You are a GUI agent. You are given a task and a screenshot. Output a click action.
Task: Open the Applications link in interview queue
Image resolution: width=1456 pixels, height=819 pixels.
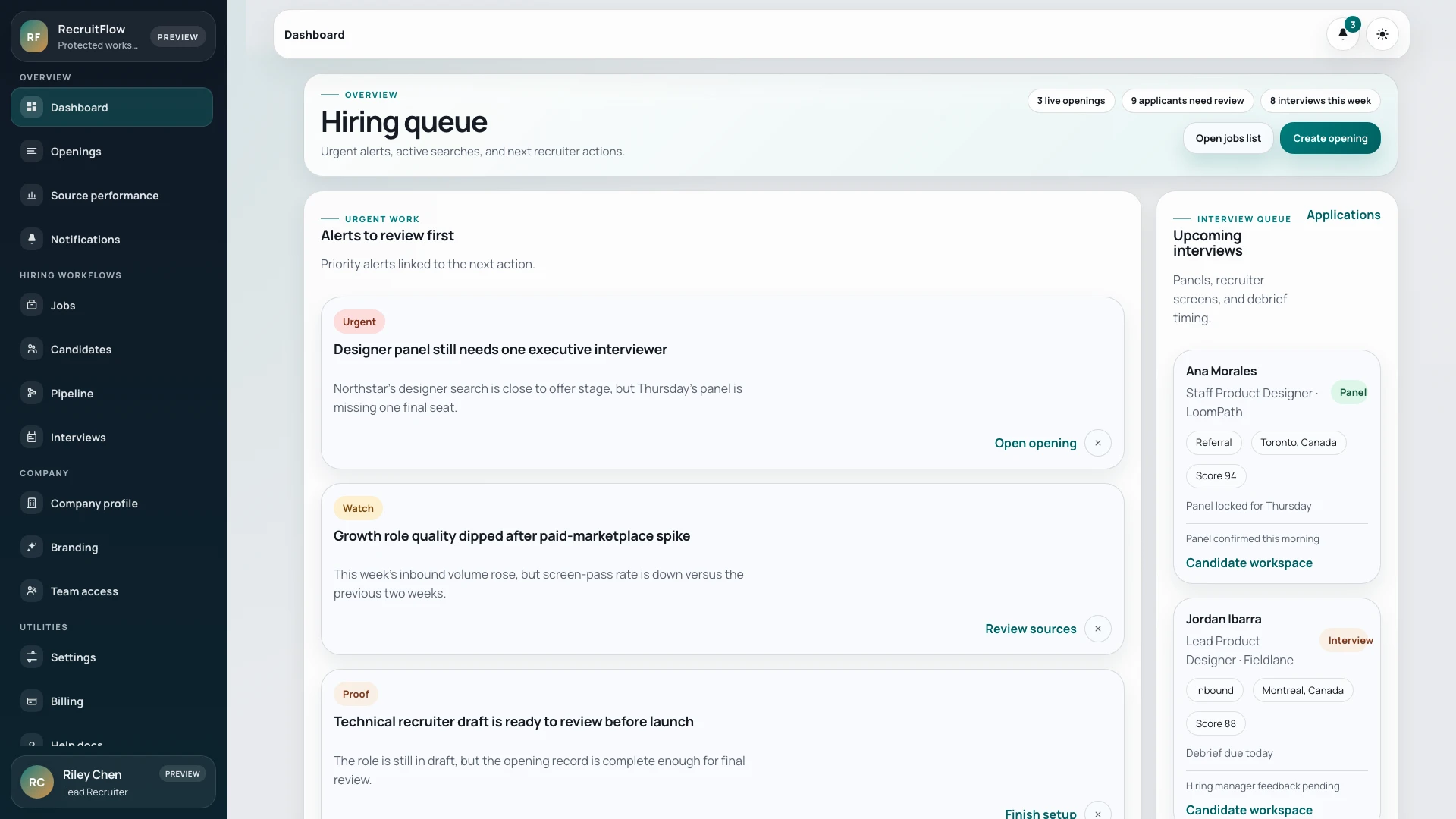(x=1343, y=215)
